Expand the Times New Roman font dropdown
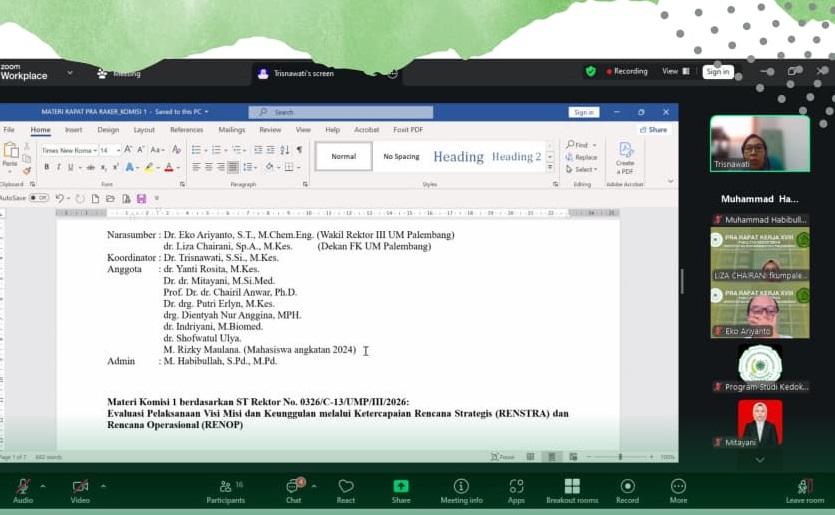This screenshot has height=515, width=835. pos(92,150)
